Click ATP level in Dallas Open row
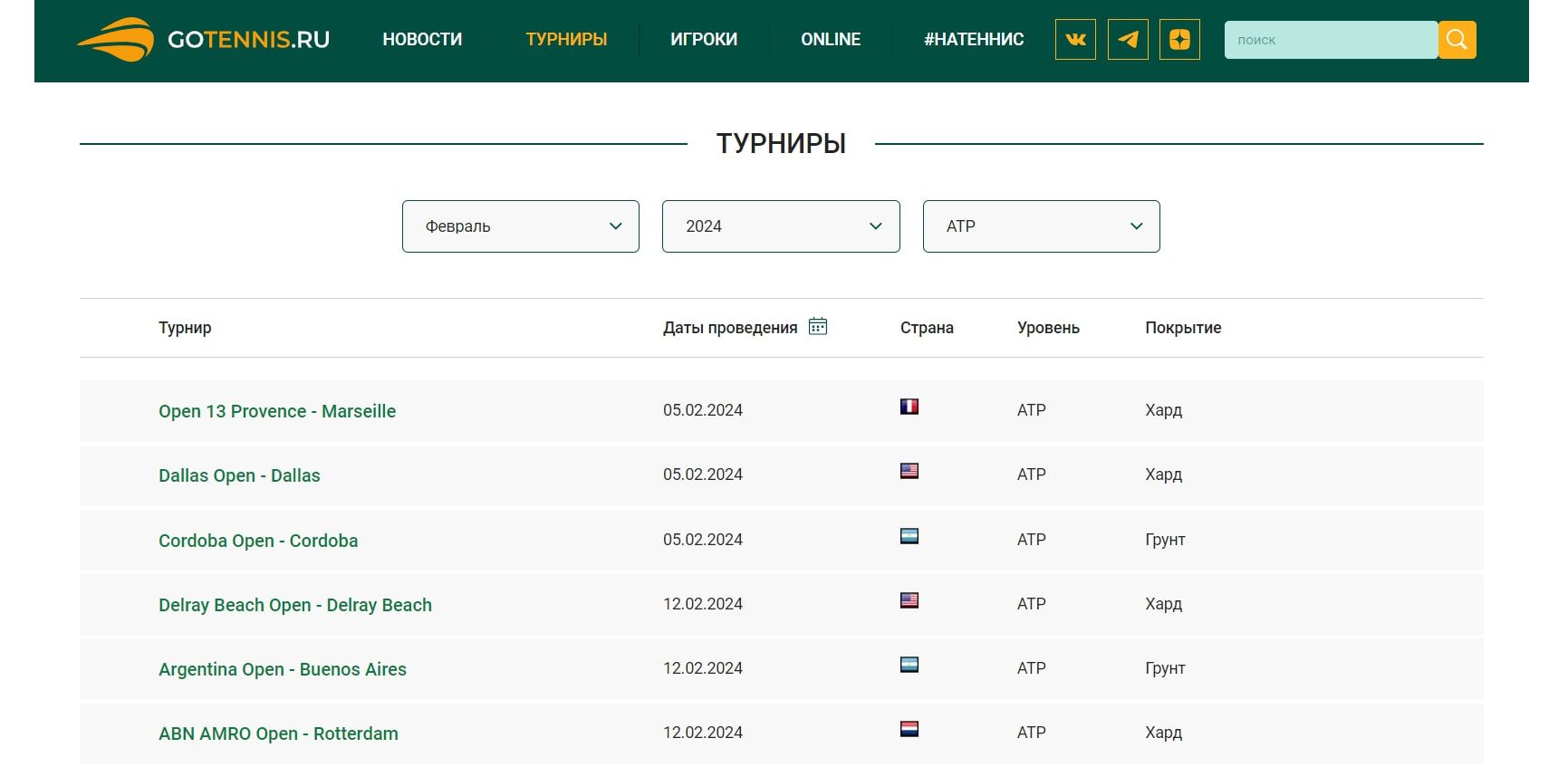Viewport: 1568px width, 767px height. click(1032, 475)
